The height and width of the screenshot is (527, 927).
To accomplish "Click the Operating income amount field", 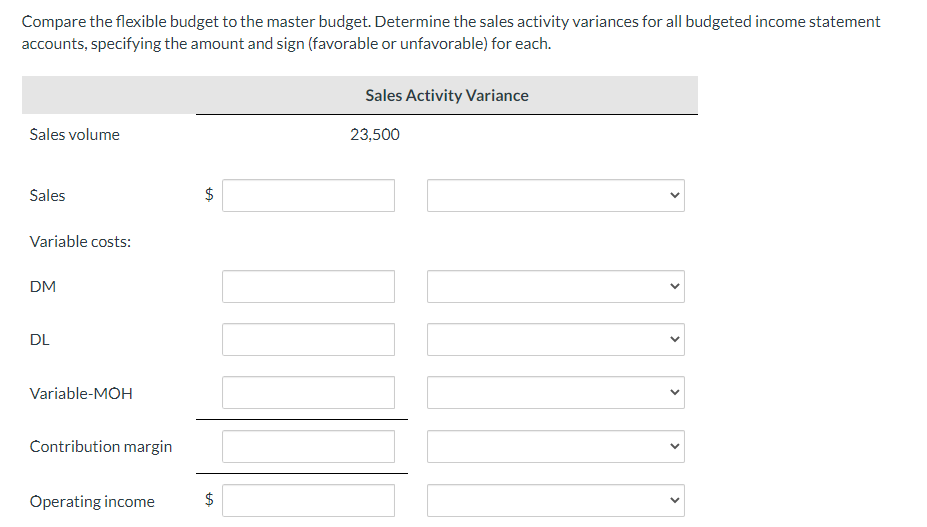I will tap(308, 500).
